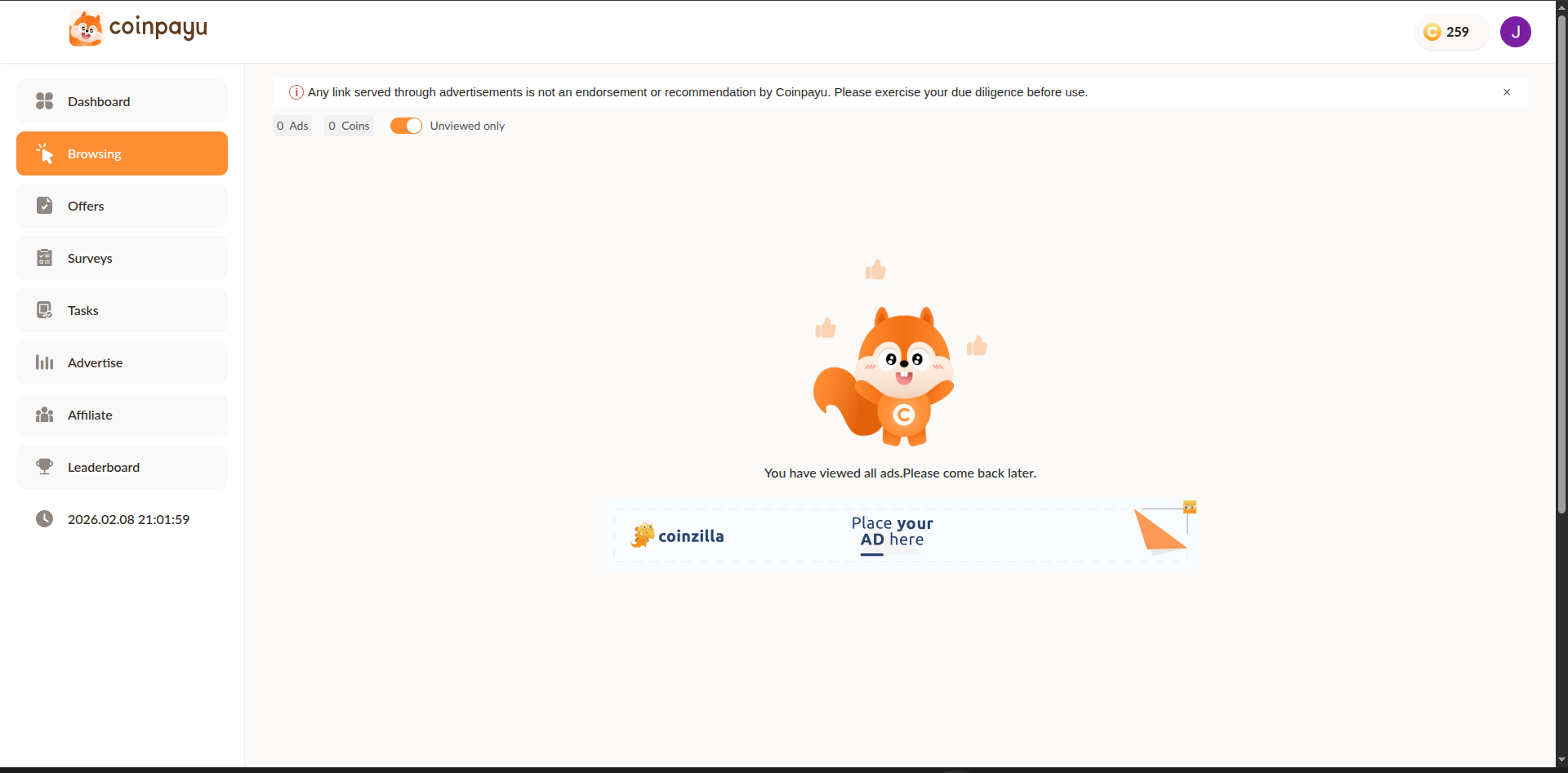Click the Tasks notebook icon
This screenshot has width=1568, height=773.
click(44, 310)
